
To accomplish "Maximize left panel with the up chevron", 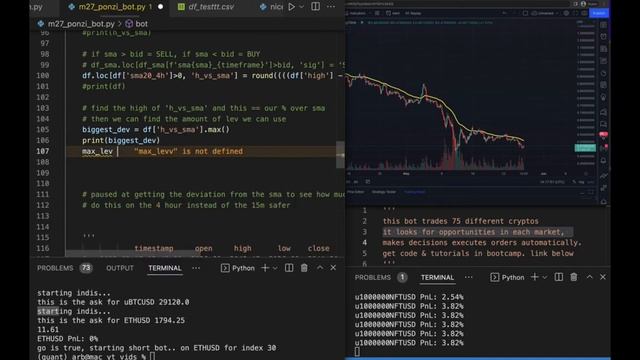I will 320,268.
